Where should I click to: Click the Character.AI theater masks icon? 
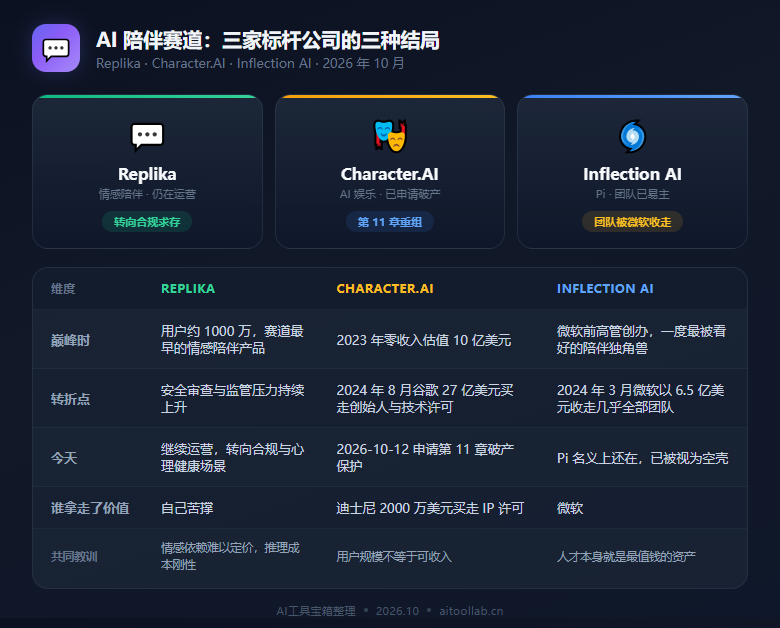tap(390, 136)
